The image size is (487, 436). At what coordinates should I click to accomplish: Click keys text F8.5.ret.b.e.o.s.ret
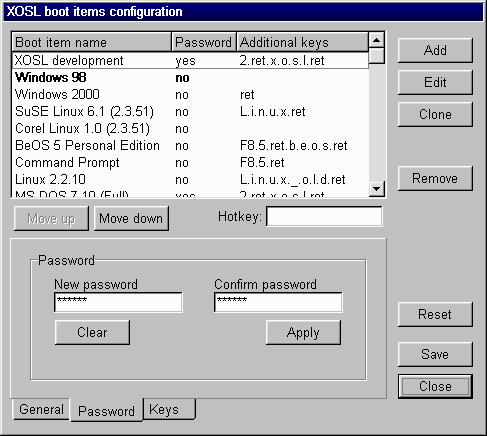[x=293, y=145]
